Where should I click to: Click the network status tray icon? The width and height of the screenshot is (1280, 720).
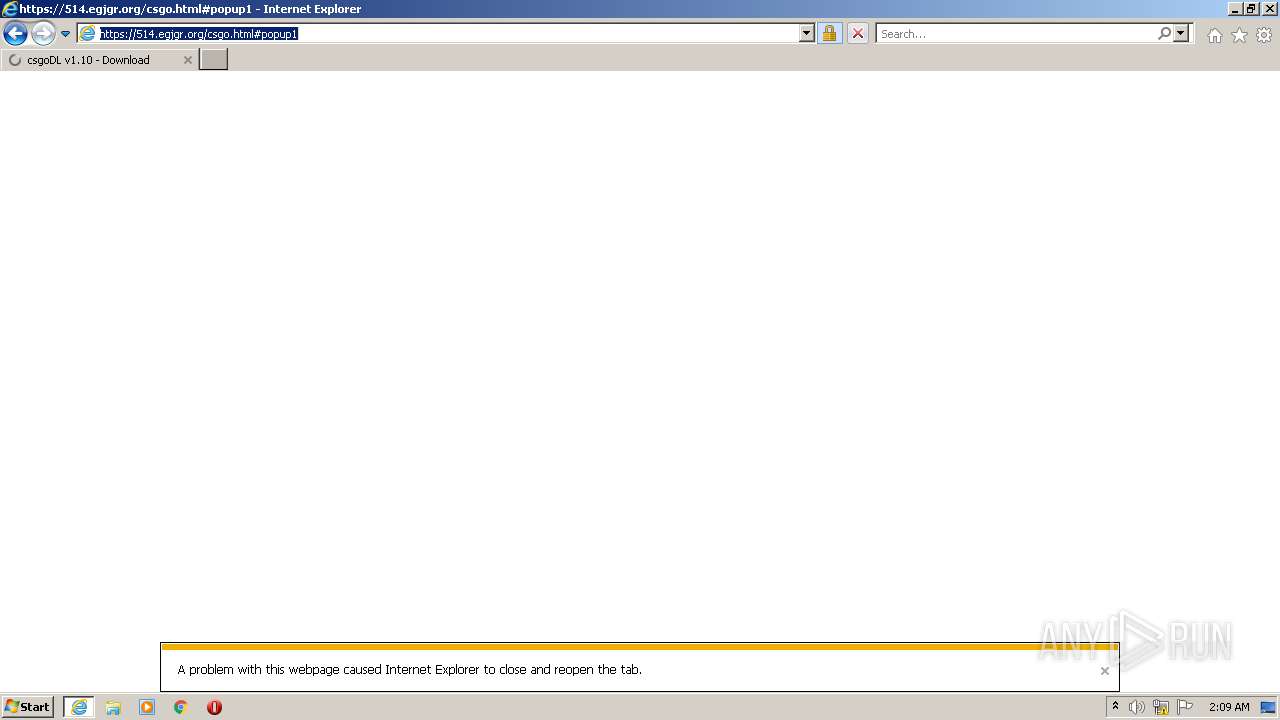1161,707
